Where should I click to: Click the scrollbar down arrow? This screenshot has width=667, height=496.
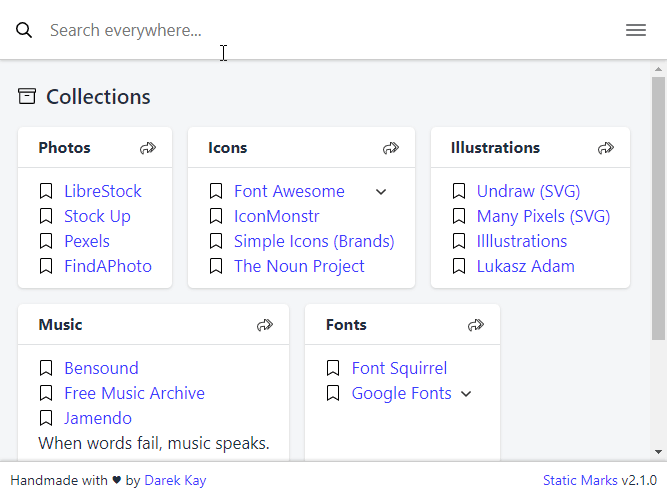(658, 453)
